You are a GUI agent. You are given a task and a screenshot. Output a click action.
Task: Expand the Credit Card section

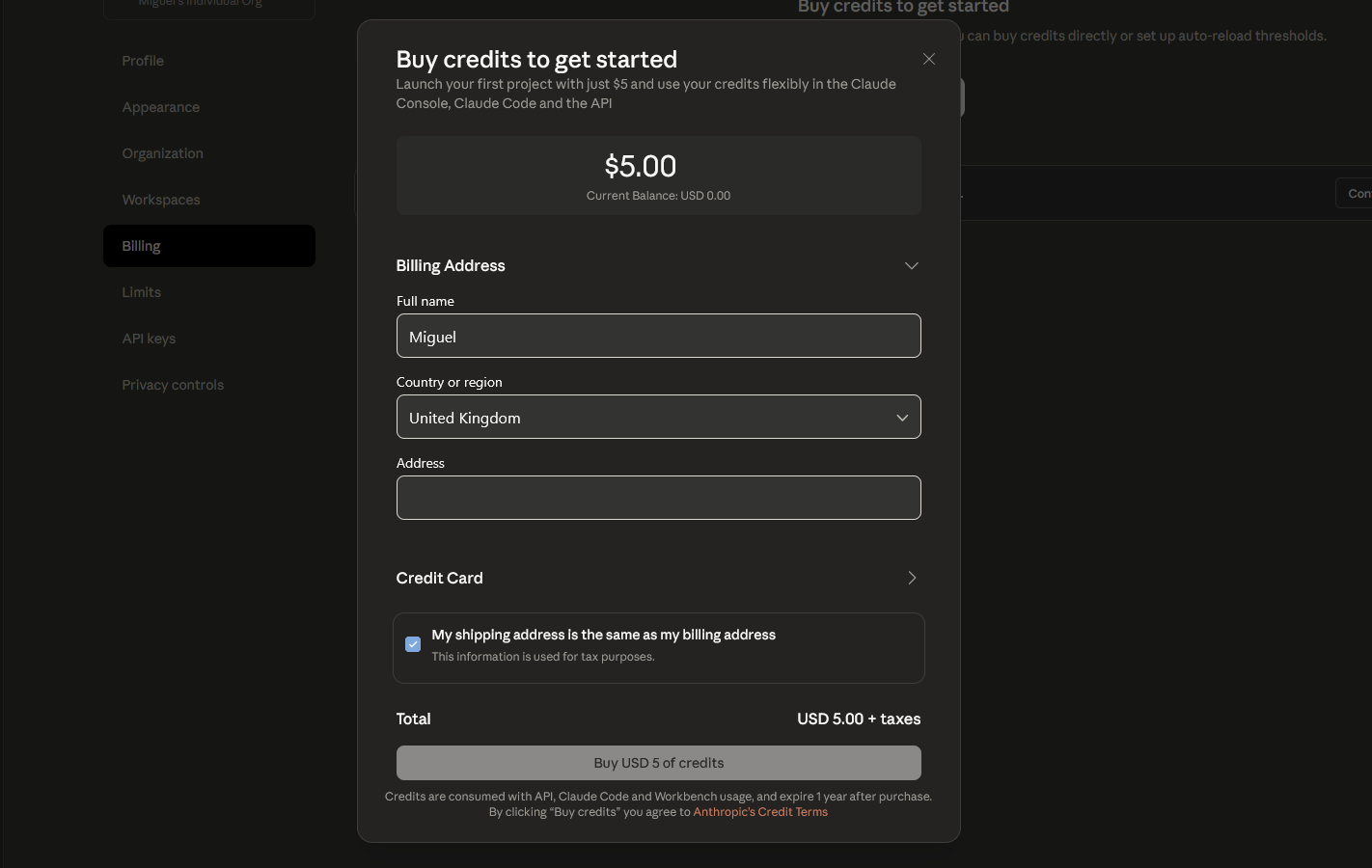click(x=911, y=578)
